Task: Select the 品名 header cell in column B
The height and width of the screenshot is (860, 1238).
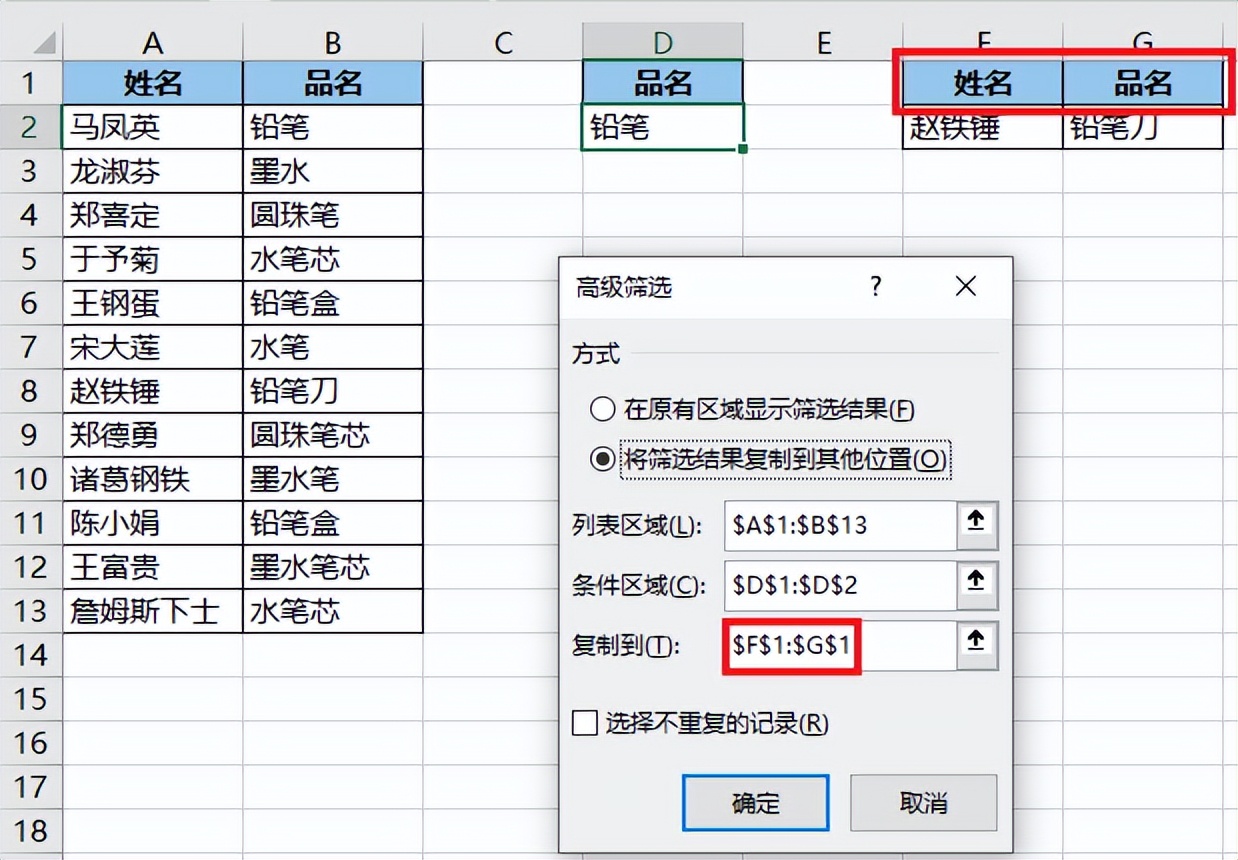Action: (332, 83)
